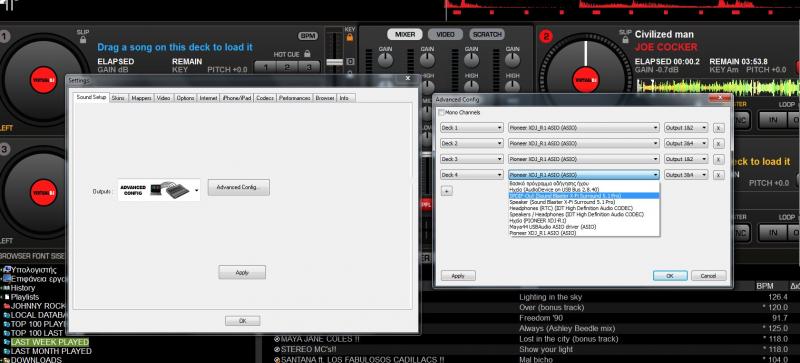Turn the third GAIN knob in mixer
Image resolution: width=800 pixels, height=363 pixels.
tap(471, 60)
